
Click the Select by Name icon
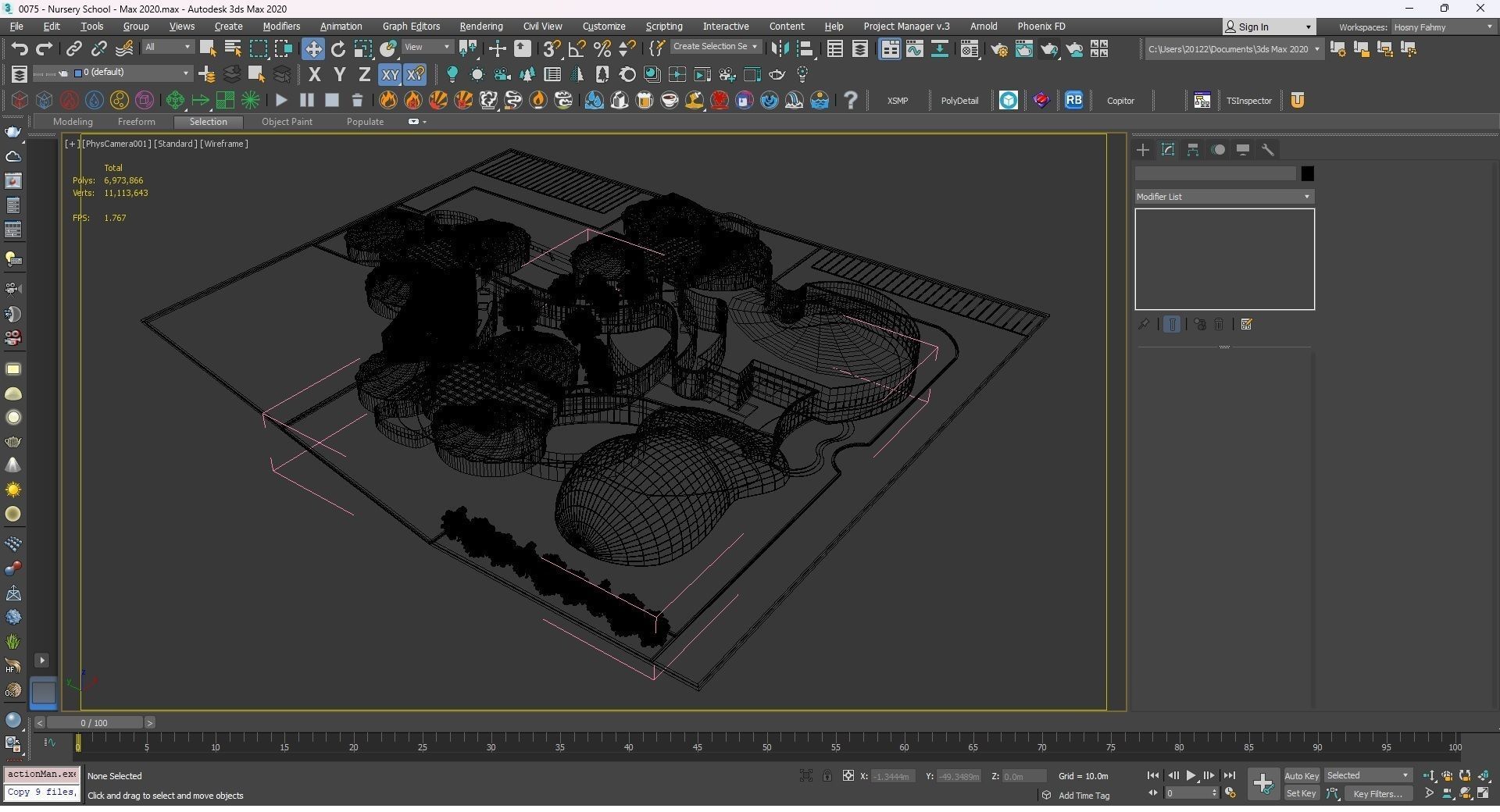pos(233,49)
